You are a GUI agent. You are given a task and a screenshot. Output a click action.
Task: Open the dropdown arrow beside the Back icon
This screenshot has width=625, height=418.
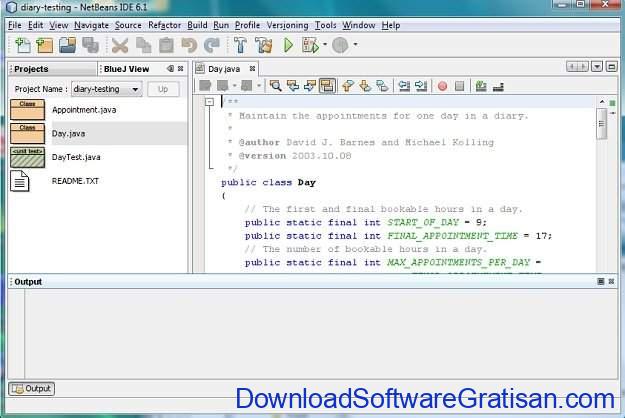pyautogui.click(x=234, y=86)
